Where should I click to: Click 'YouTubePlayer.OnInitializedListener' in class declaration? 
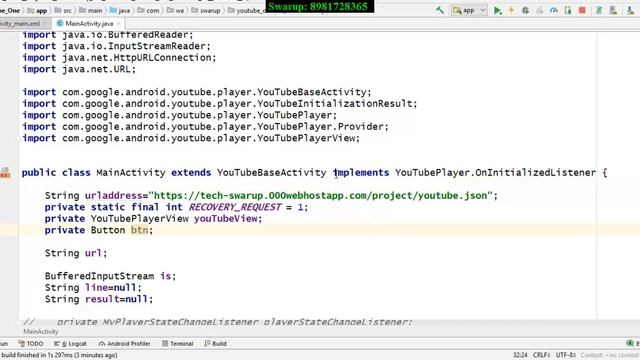pos(496,173)
